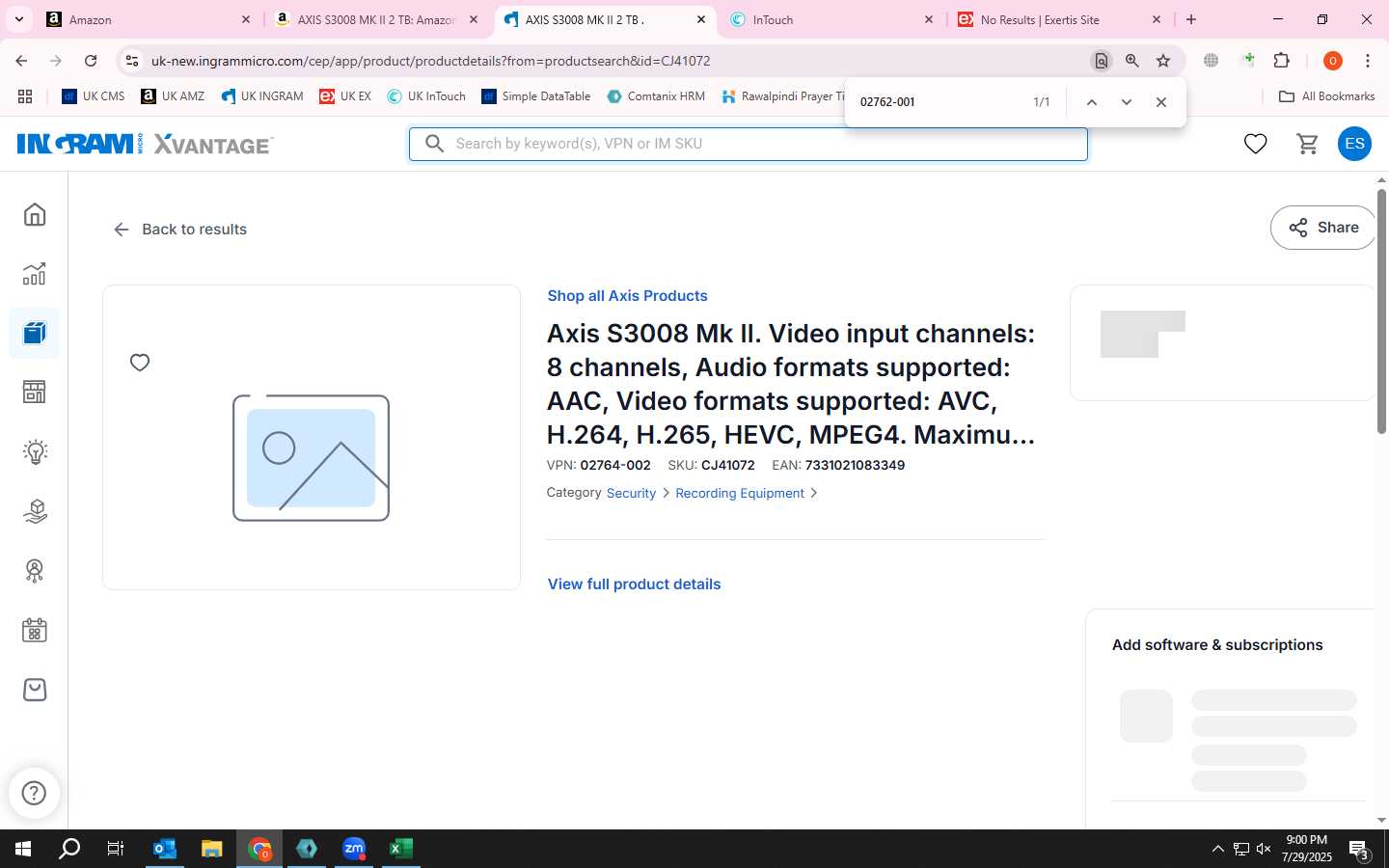Open Excel from the taskbar

[x=400, y=849]
